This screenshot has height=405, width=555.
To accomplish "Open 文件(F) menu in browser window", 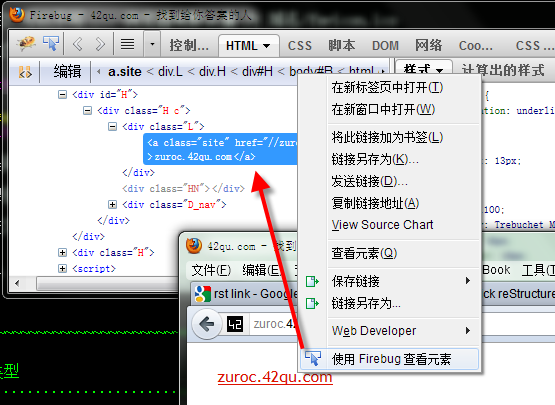I will coord(211,270).
